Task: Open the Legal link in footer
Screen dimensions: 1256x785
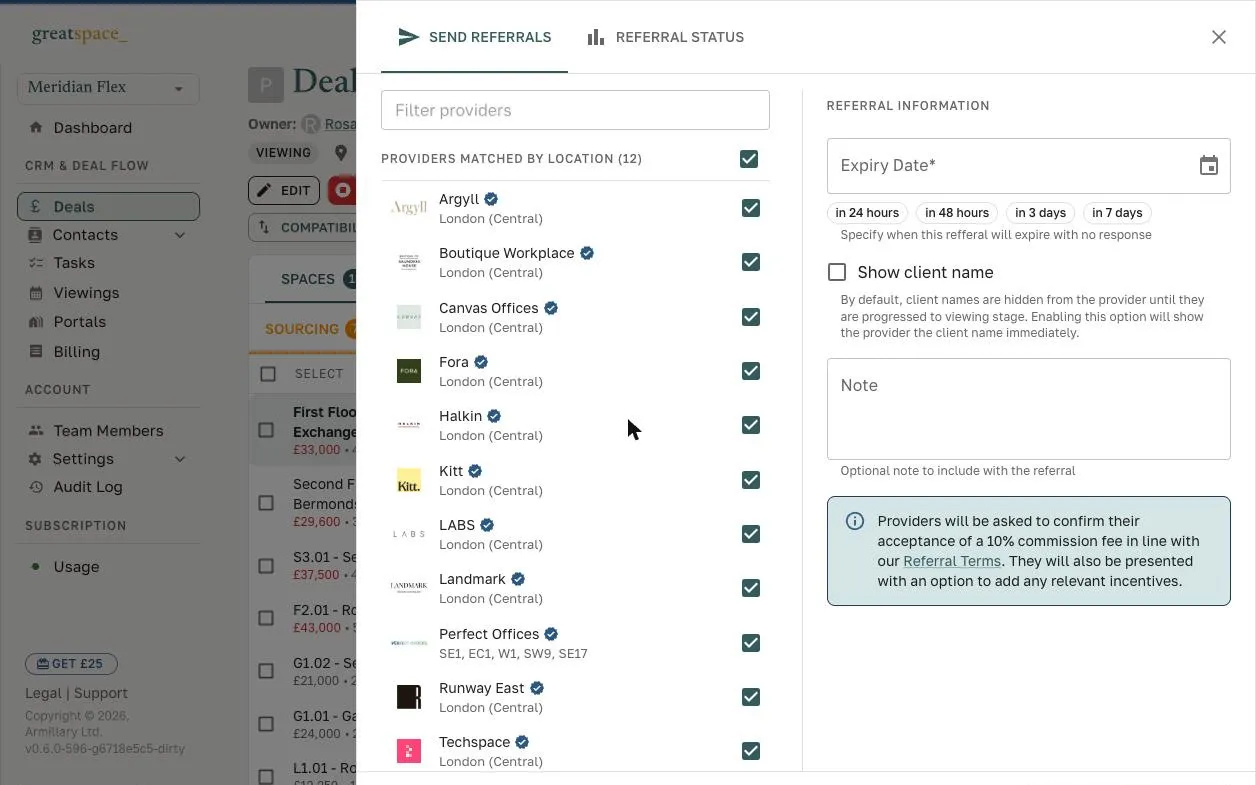Action: [43, 693]
